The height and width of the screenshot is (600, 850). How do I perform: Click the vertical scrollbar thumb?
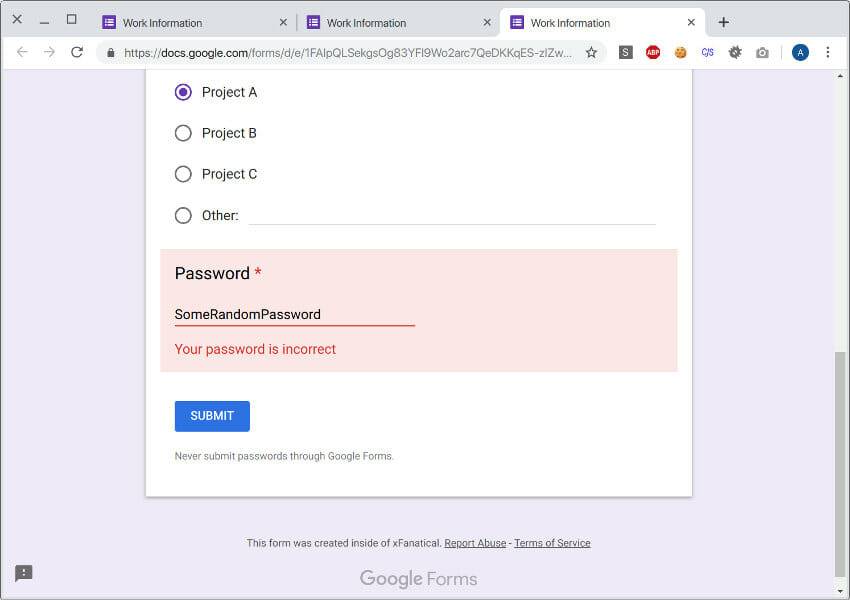(840, 464)
